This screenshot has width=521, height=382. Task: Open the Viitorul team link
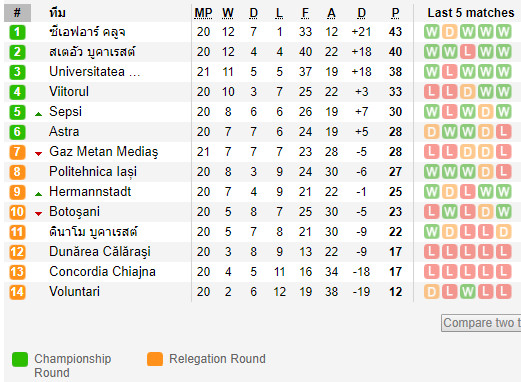(x=69, y=92)
